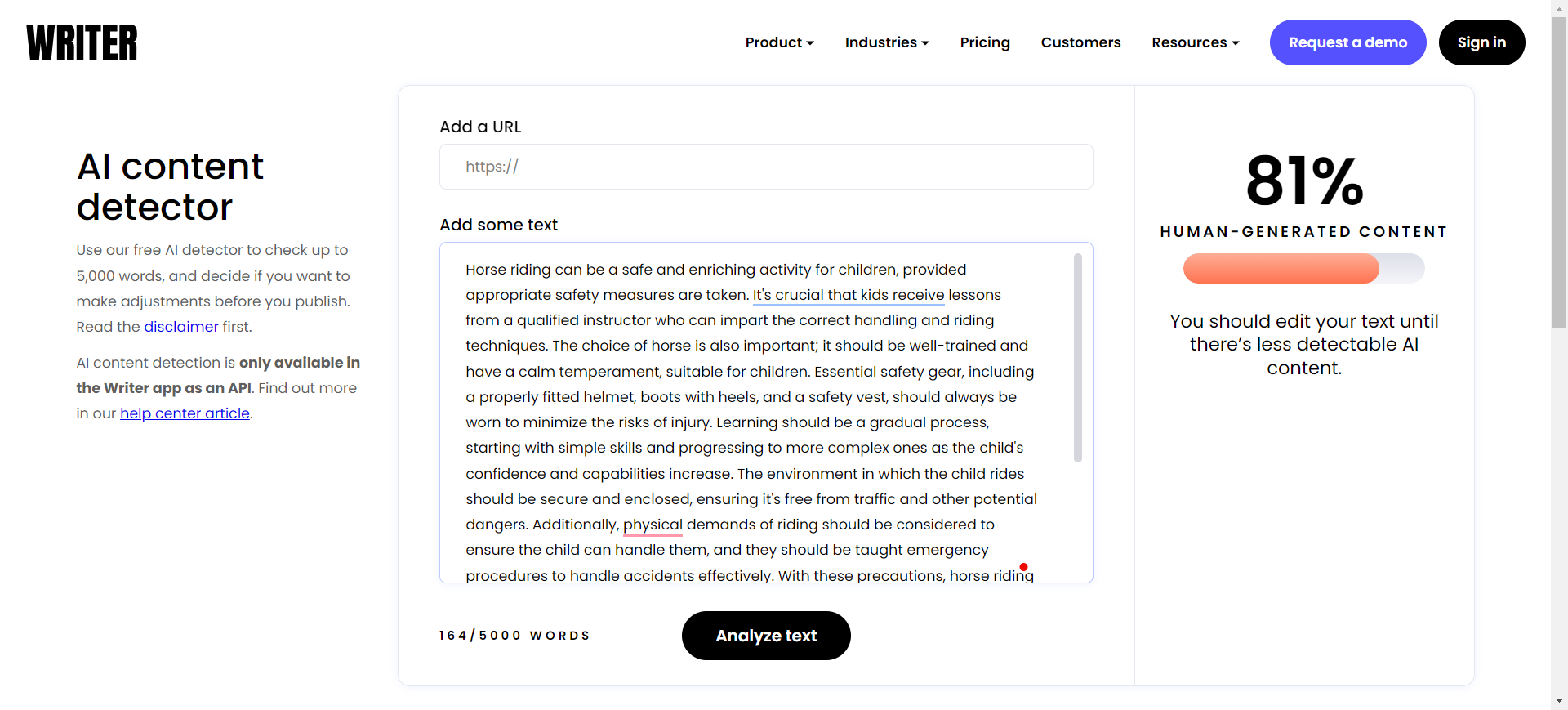Click underlined phrase "It's crucial that kids receive"

pyautogui.click(x=848, y=295)
